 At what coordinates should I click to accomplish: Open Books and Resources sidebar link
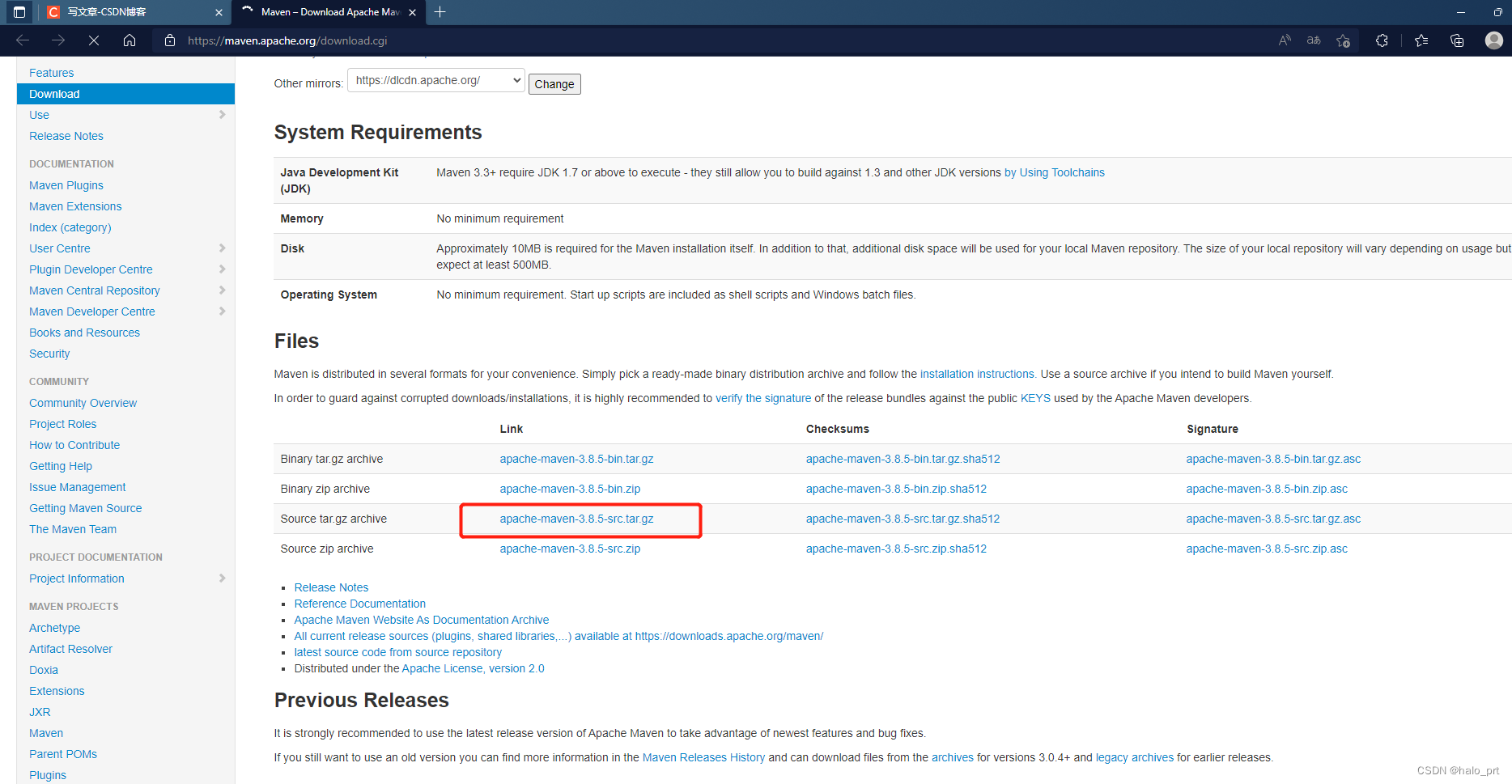[x=84, y=333]
